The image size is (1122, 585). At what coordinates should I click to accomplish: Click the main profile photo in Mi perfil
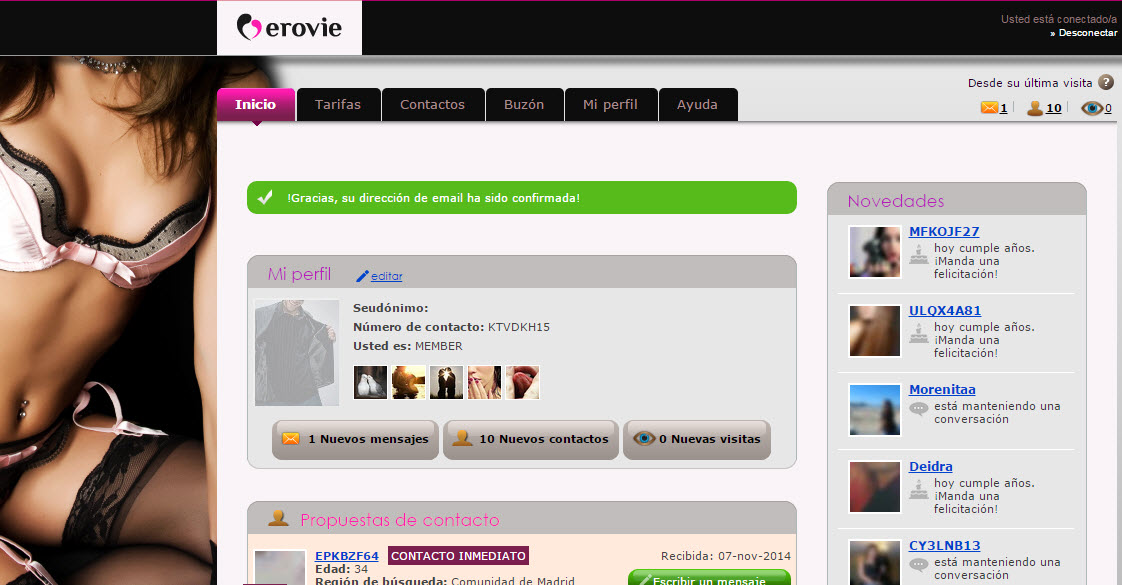[x=297, y=353]
